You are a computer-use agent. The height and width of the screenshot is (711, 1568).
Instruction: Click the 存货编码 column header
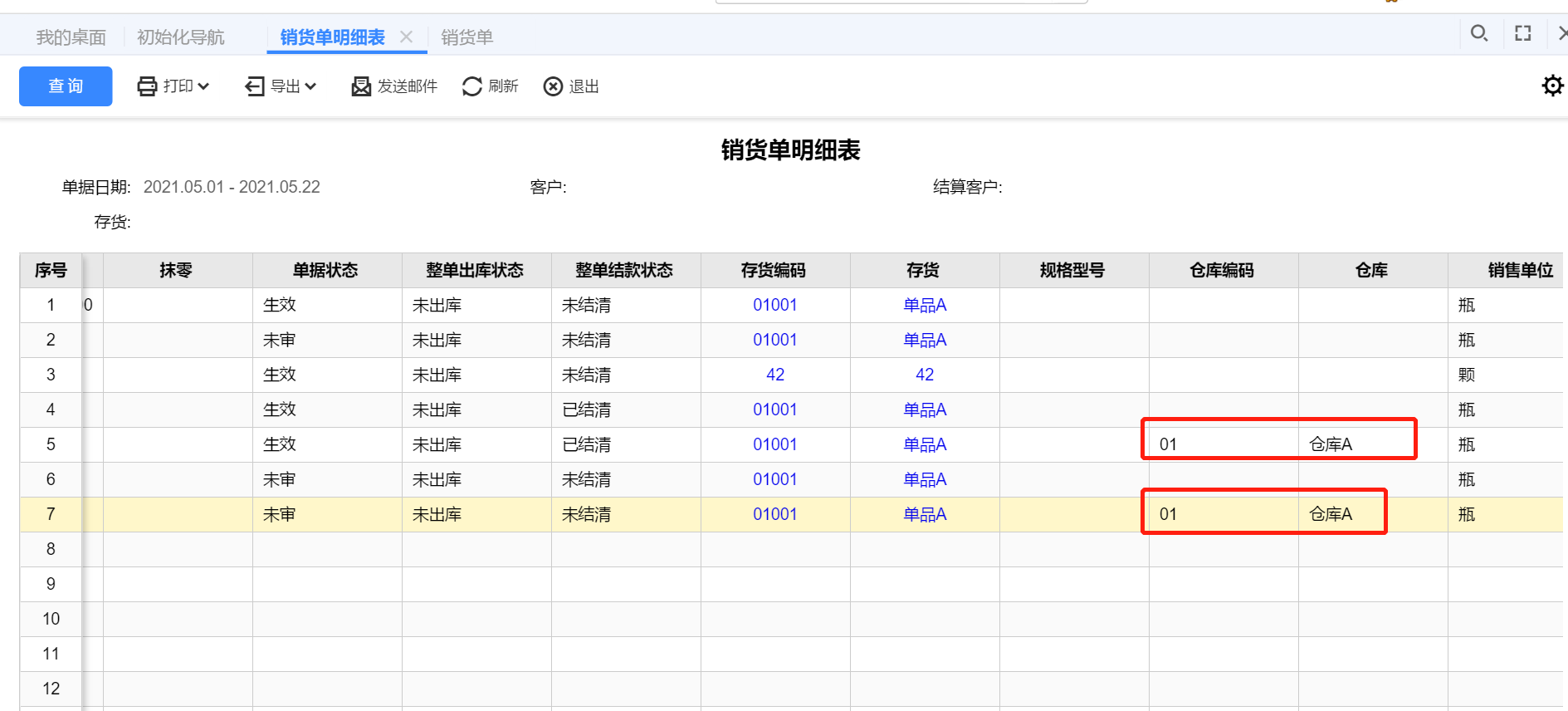click(x=774, y=270)
